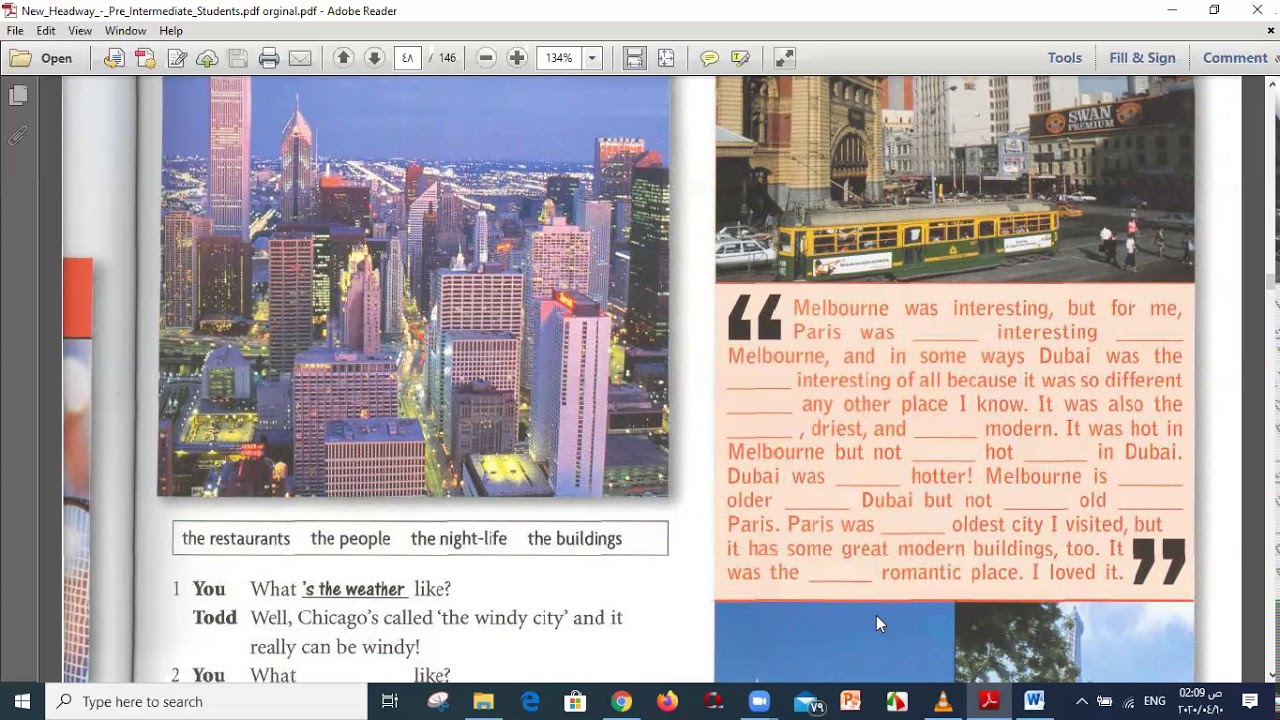This screenshot has height=720, width=1280.
Task: Click the 134% zoom value field
Action: click(x=560, y=58)
